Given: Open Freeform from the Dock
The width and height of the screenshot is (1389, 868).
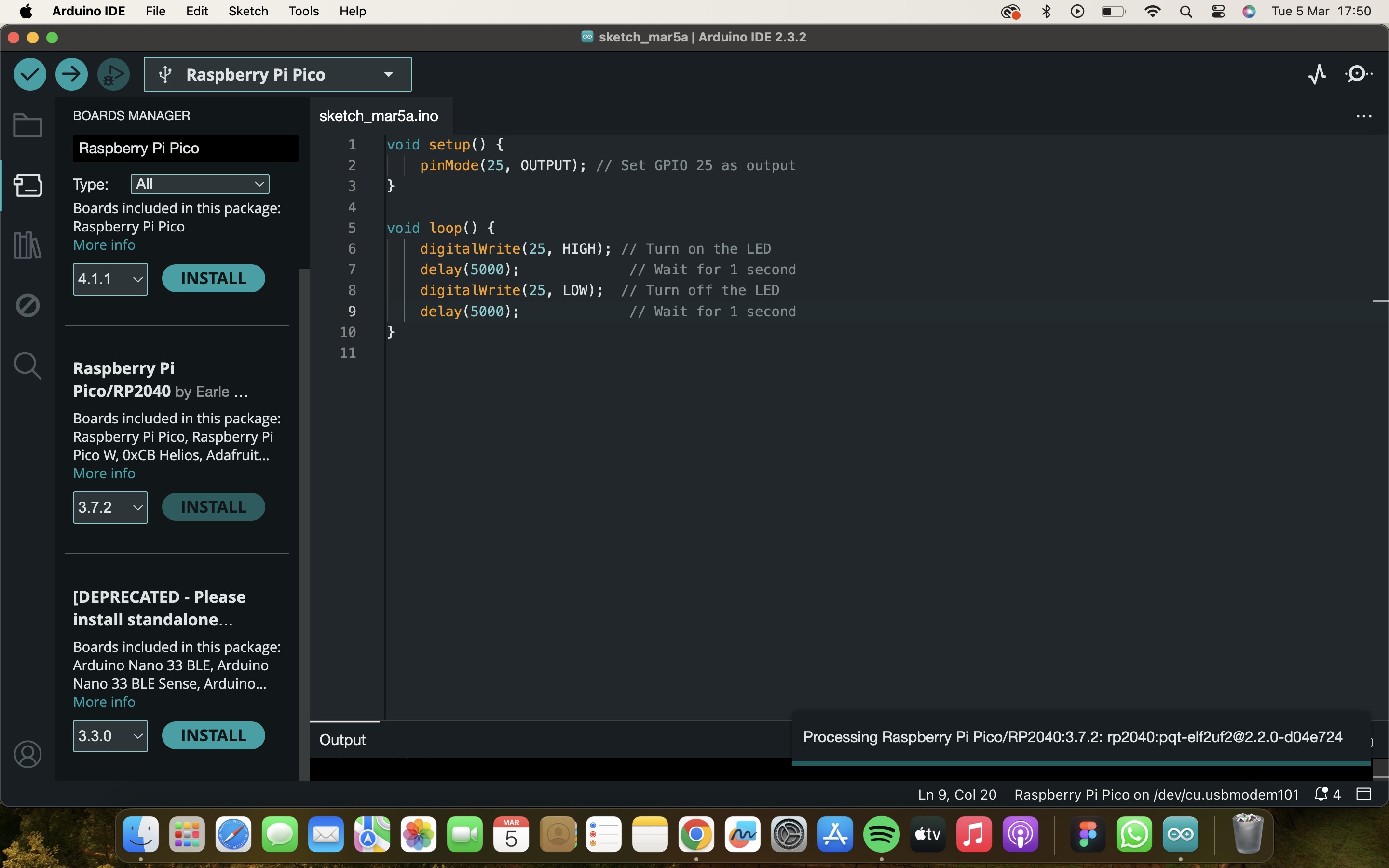Looking at the screenshot, I should 742,834.
